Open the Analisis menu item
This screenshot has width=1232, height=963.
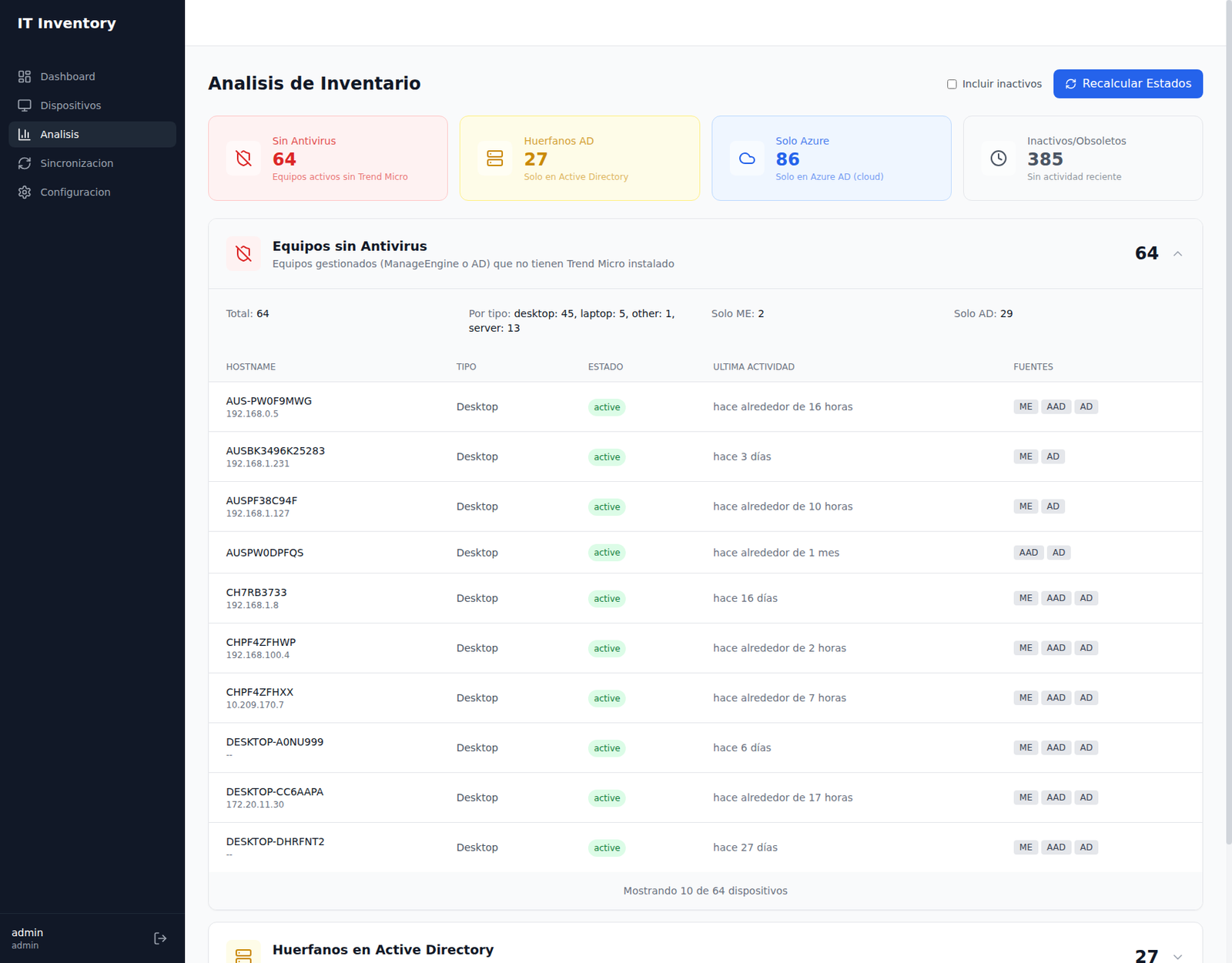point(60,135)
